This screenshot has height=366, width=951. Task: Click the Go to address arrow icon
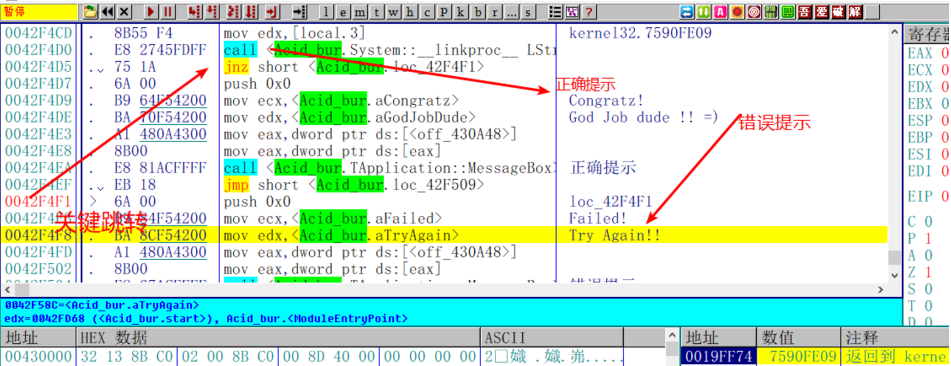pos(300,12)
